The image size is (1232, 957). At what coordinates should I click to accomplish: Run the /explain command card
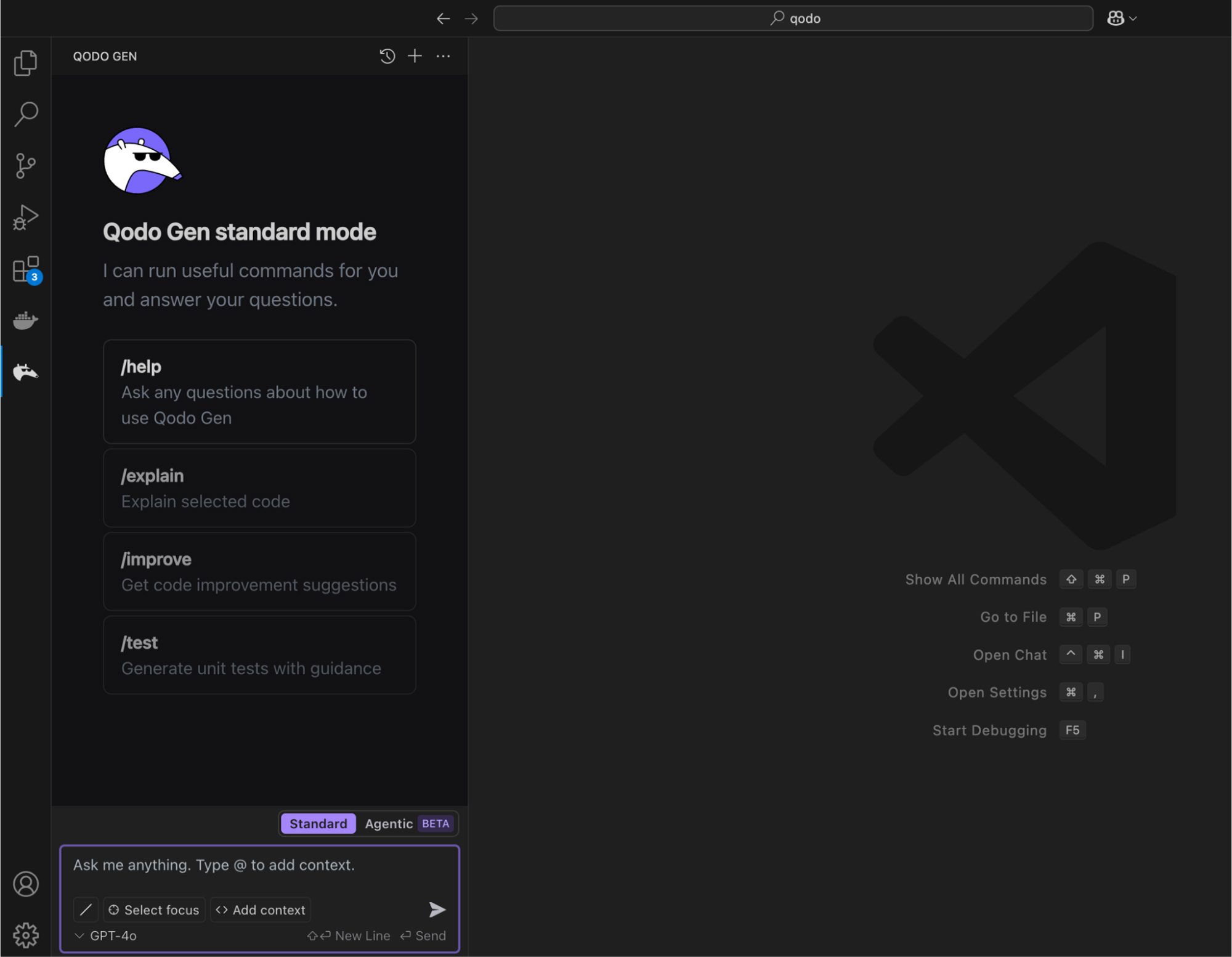pos(259,488)
